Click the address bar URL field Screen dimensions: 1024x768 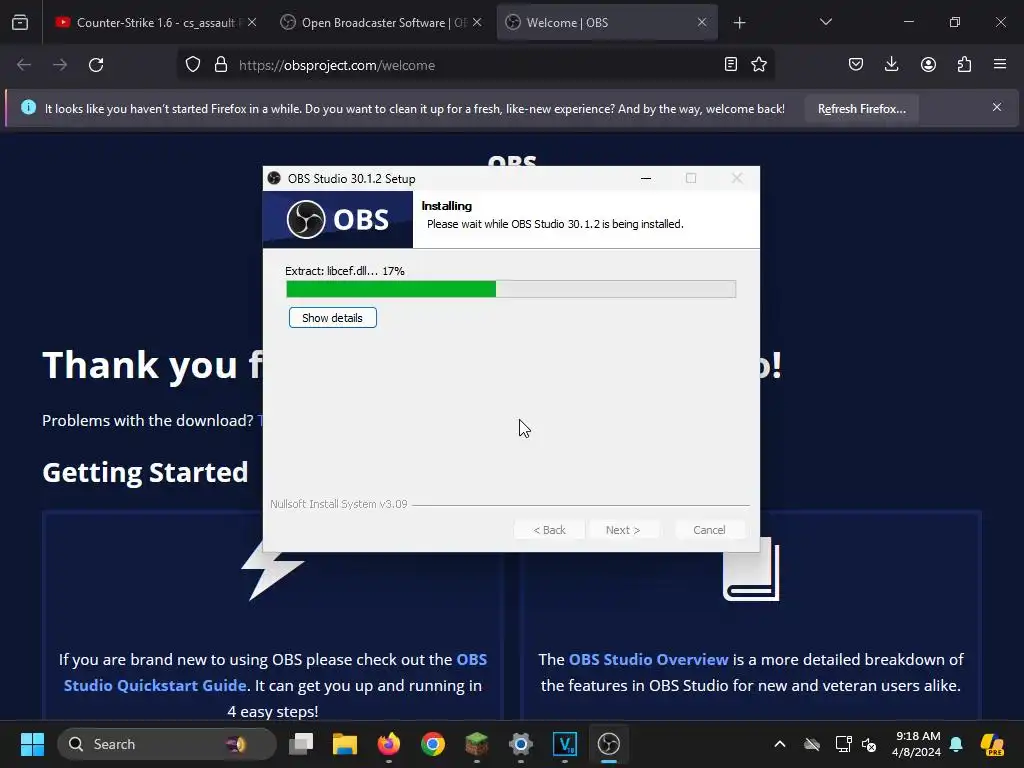[475, 65]
